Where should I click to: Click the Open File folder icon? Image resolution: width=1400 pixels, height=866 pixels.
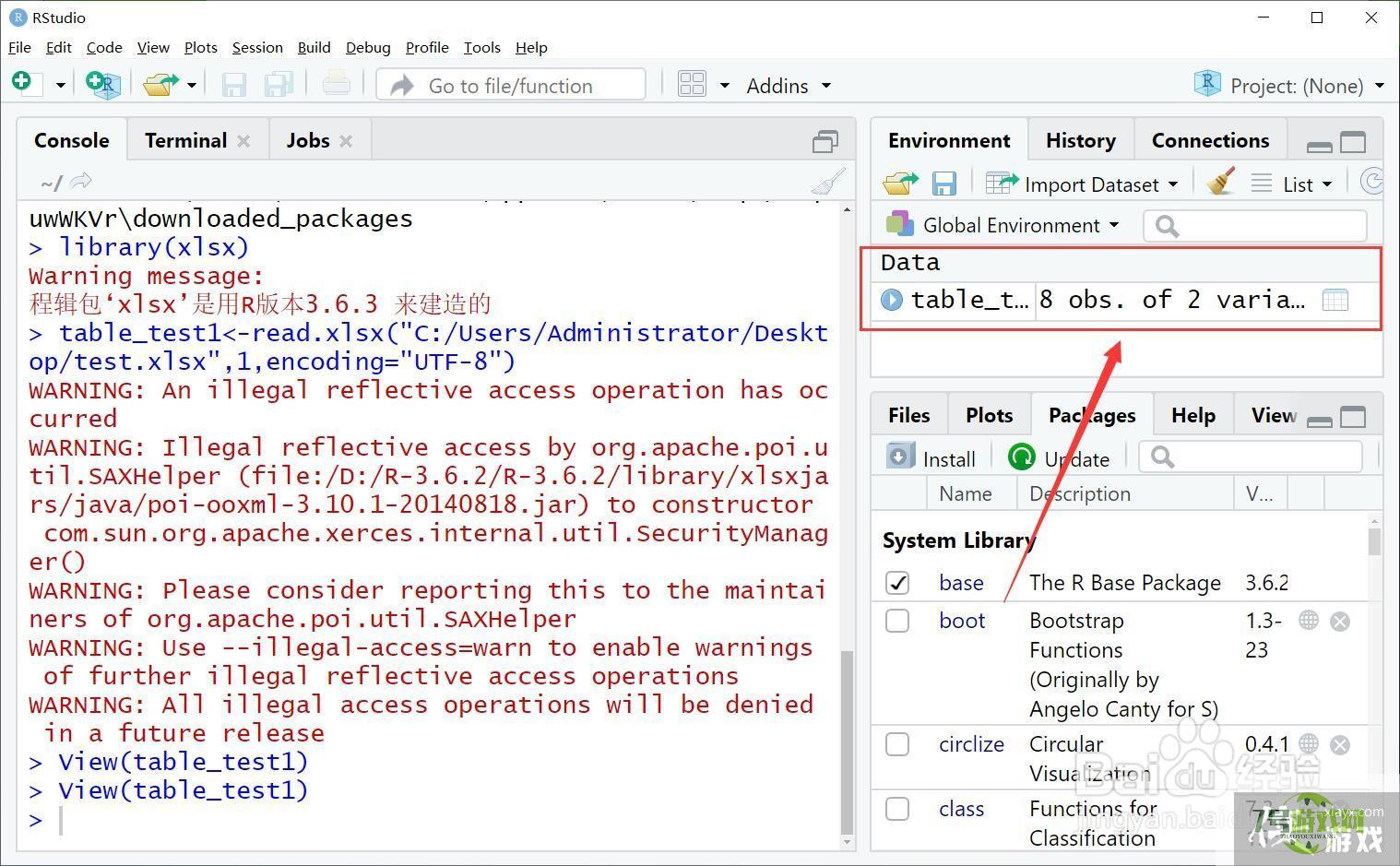coord(160,85)
